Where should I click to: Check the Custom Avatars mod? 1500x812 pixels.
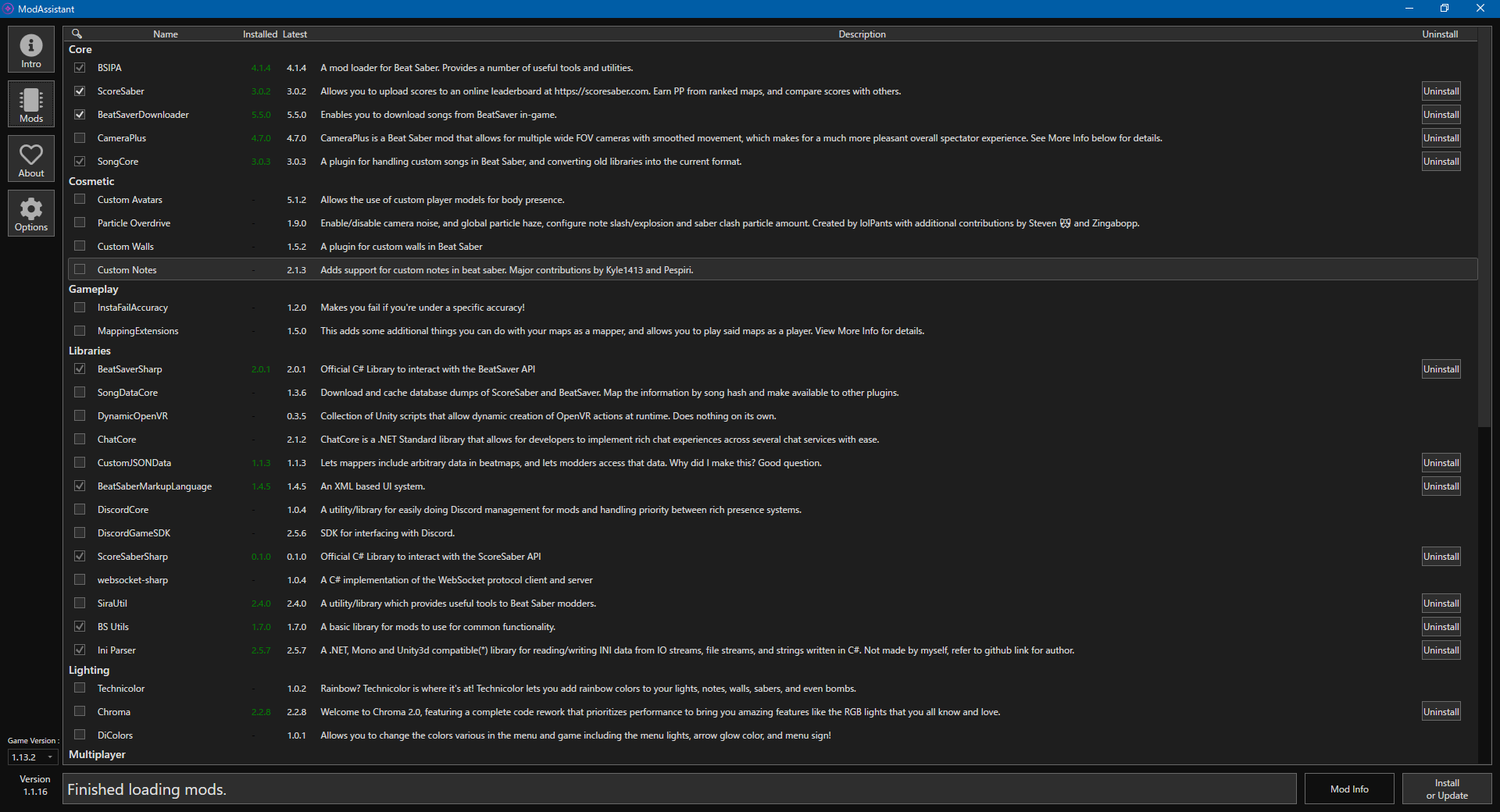[80, 199]
